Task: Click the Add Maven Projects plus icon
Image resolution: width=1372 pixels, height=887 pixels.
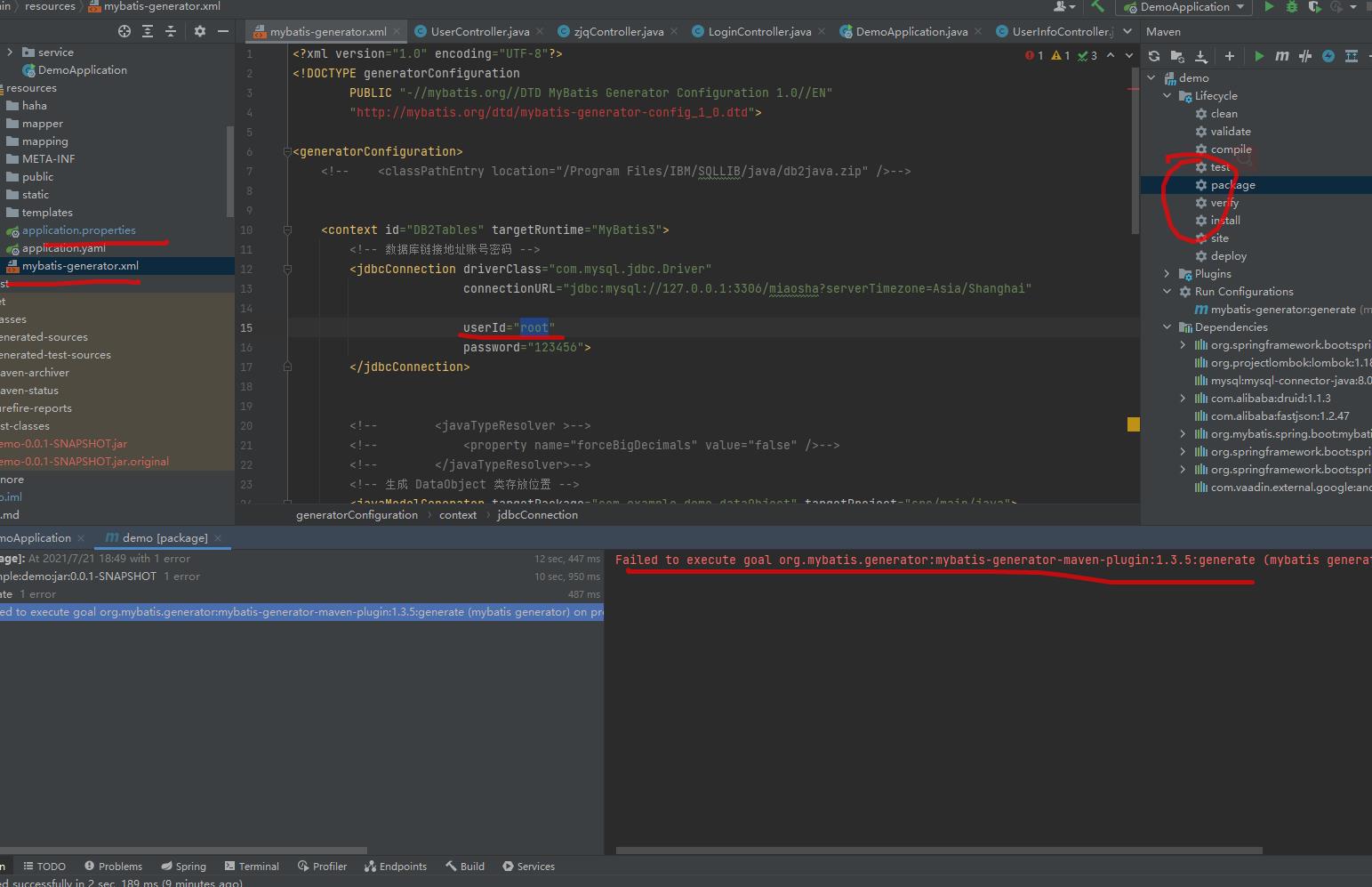Action: click(x=1230, y=56)
